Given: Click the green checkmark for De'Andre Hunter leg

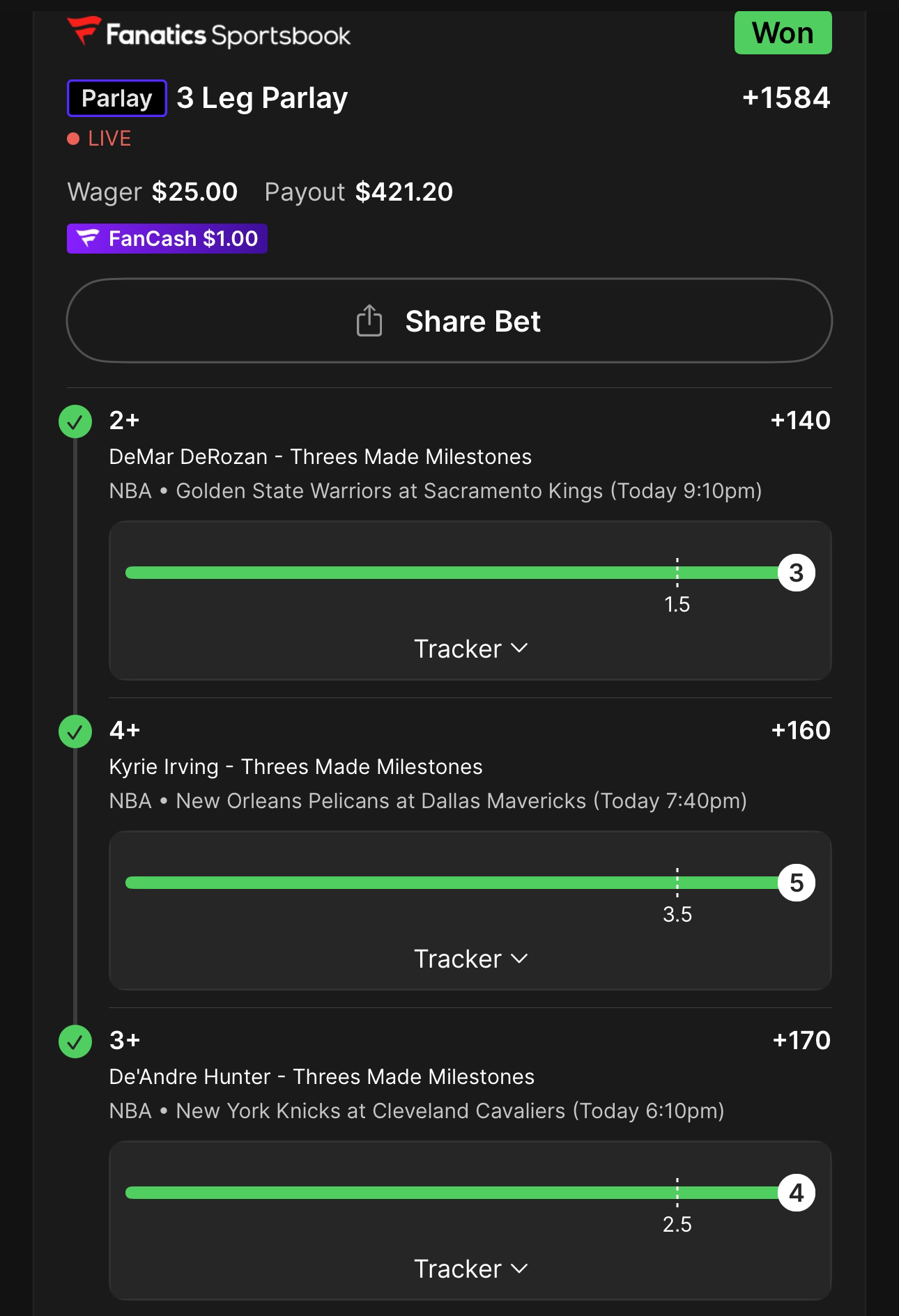Looking at the screenshot, I should [x=75, y=1042].
